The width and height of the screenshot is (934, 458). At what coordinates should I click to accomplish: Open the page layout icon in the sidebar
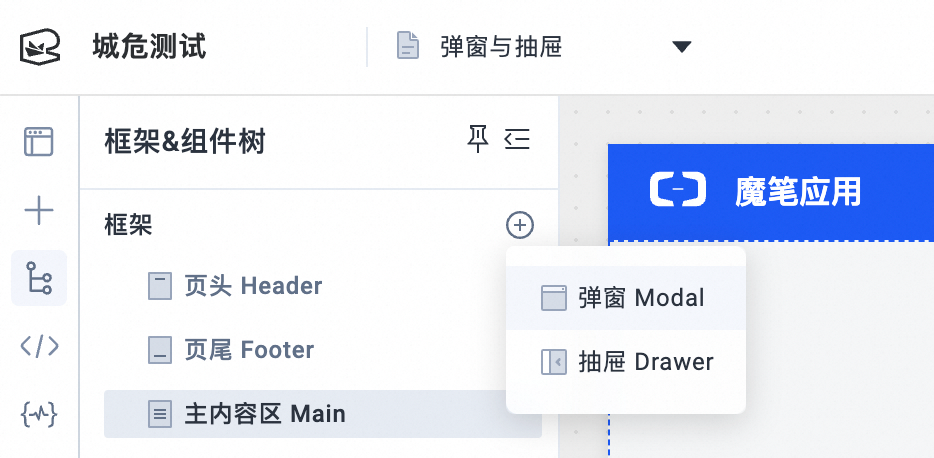pos(39,142)
